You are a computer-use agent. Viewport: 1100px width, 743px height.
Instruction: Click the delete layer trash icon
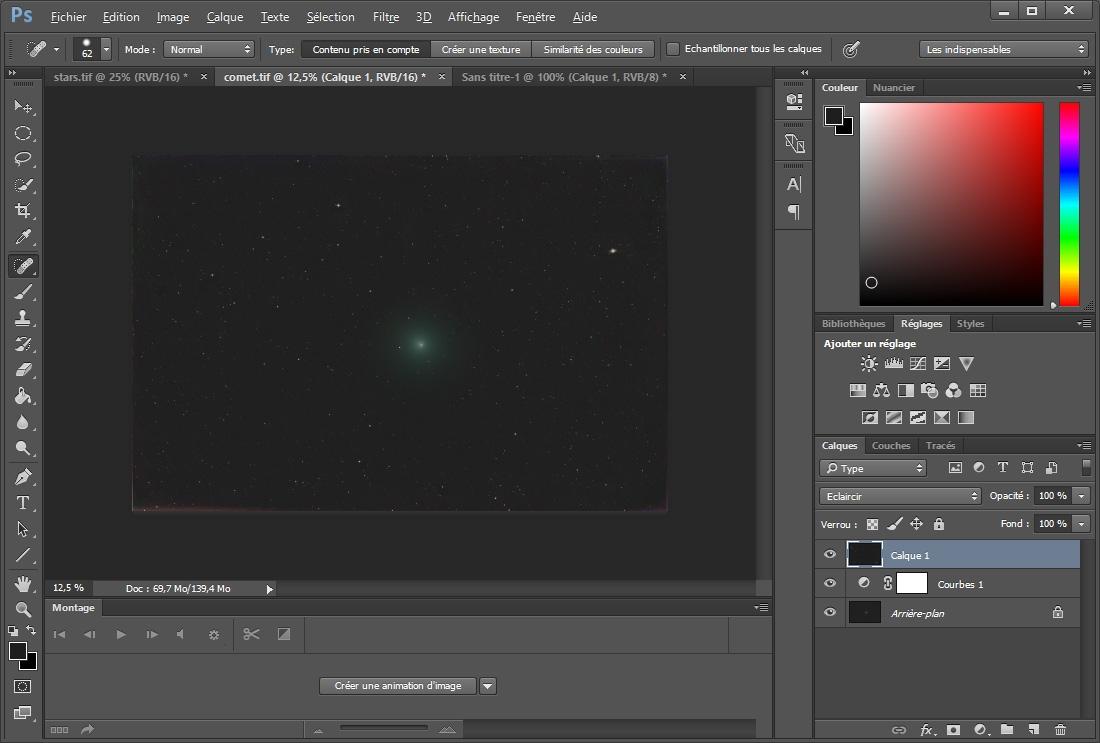(x=1060, y=730)
